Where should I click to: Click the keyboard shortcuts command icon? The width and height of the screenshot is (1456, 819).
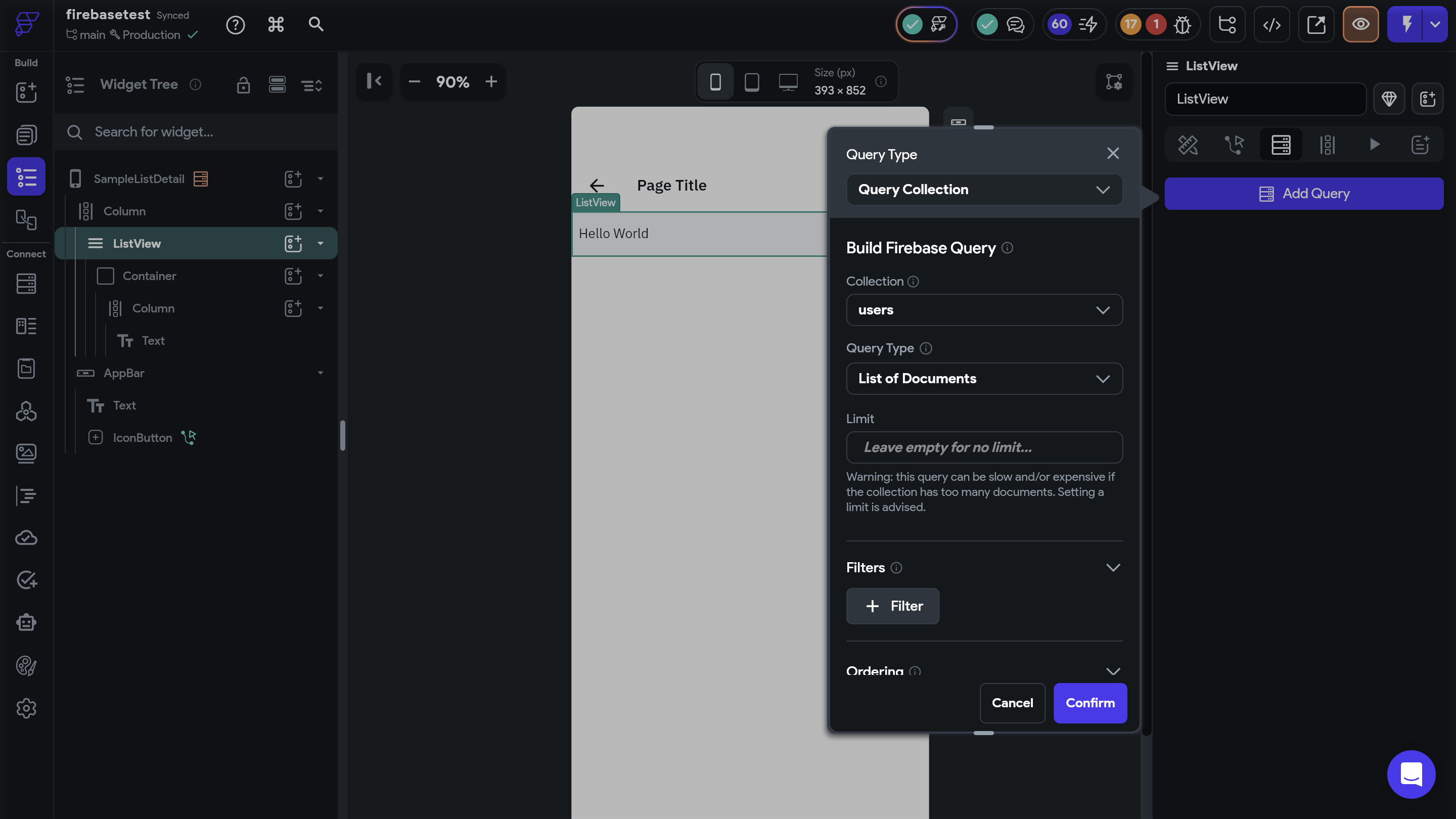coord(276,24)
